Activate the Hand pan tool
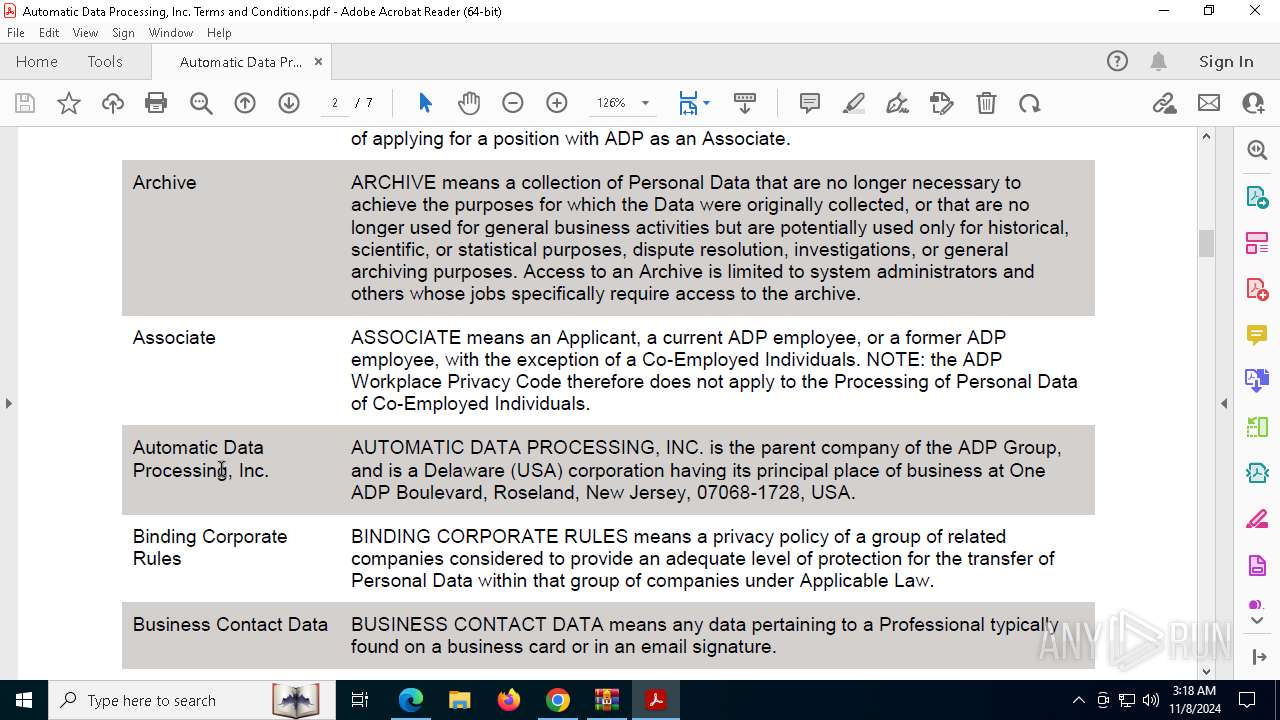 (469, 103)
